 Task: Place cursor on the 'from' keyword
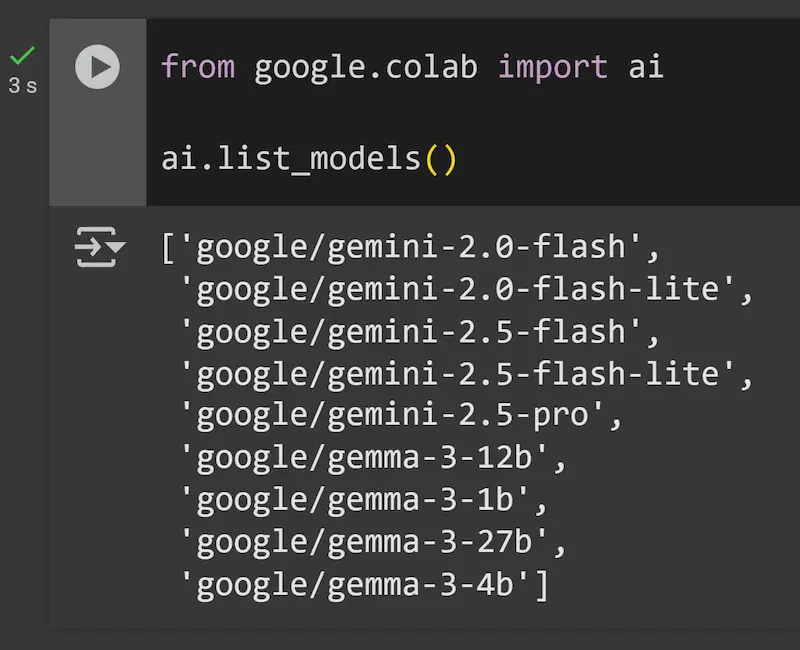198,67
